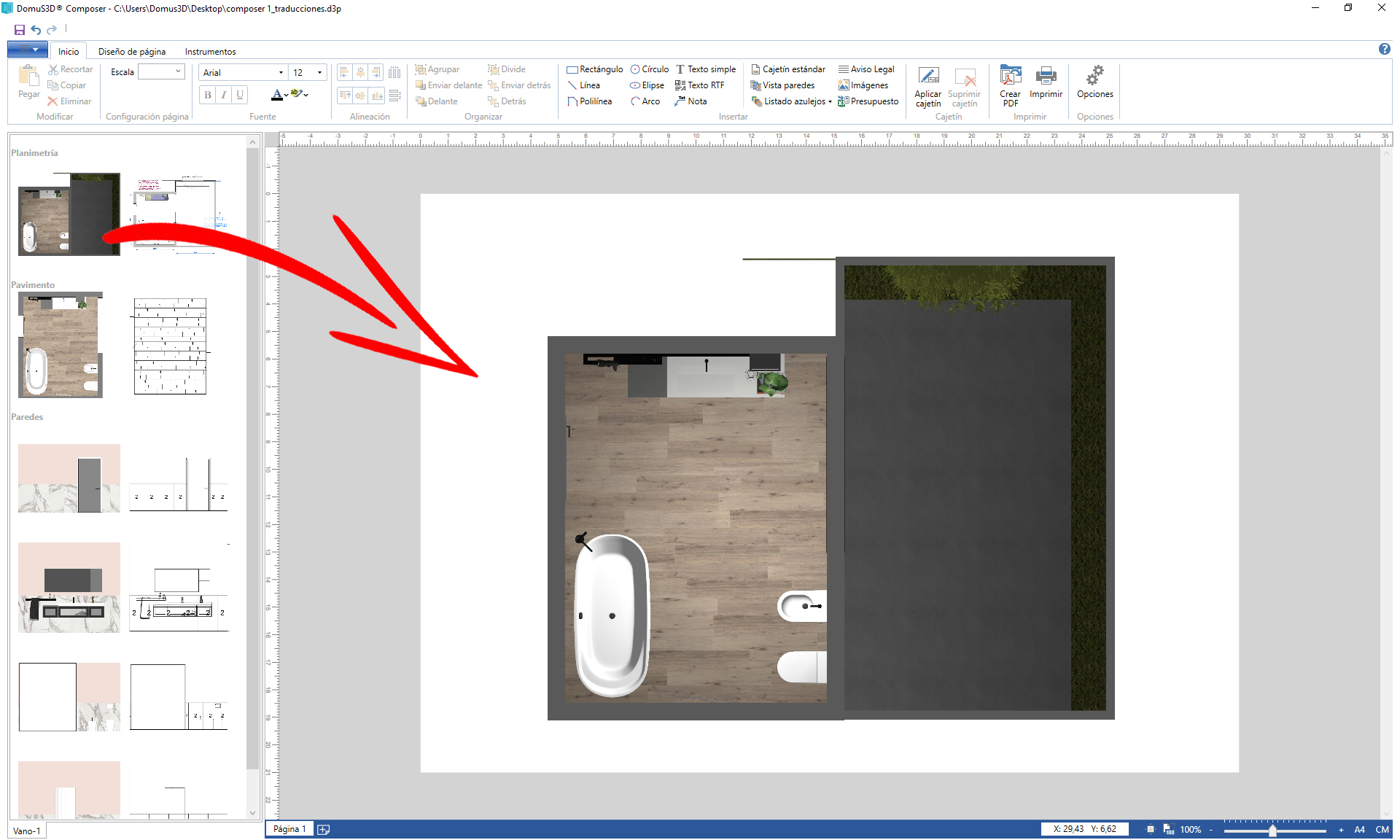The width and height of the screenshot is (1400, 840).
Task: Click the Eliminar delete tool
Action: (x=69, y=101)
